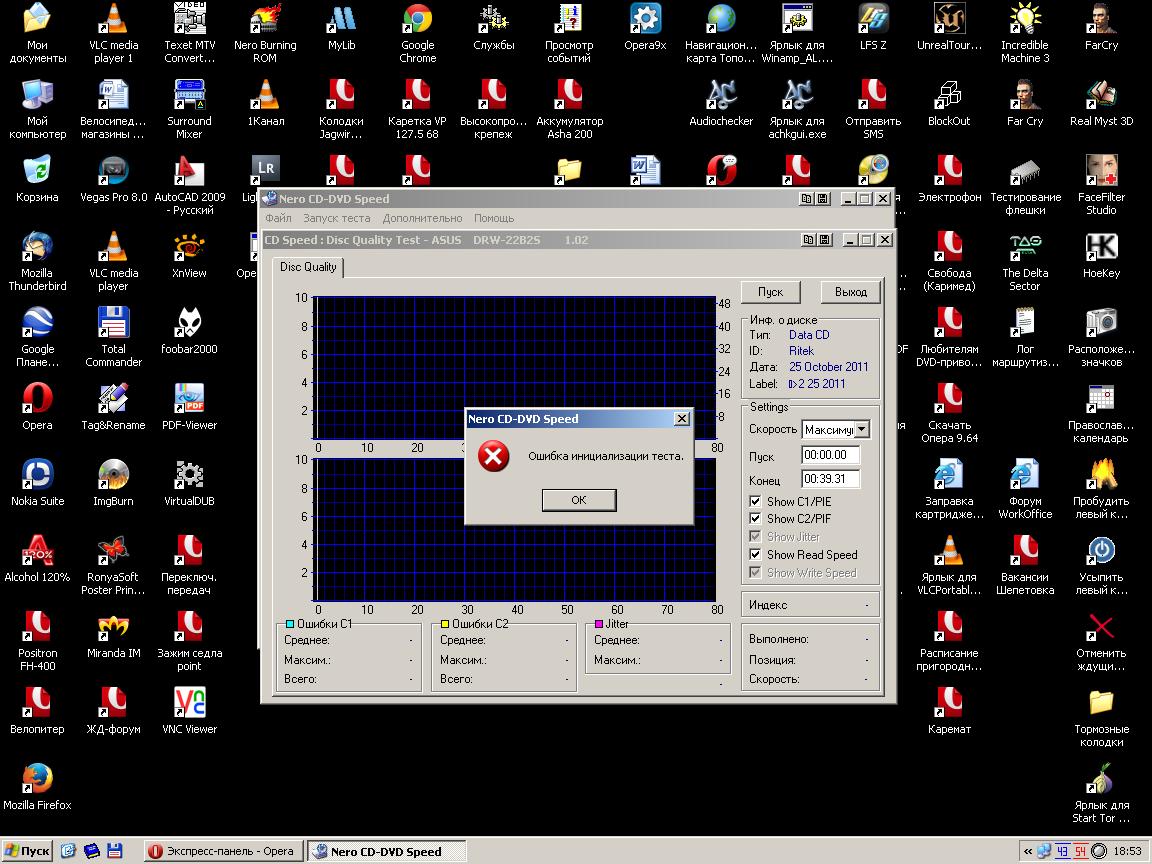Open Мои документы desktop icon
Image resolution: width=1152 pixels, height=864 pixels.
pos(37,33)
